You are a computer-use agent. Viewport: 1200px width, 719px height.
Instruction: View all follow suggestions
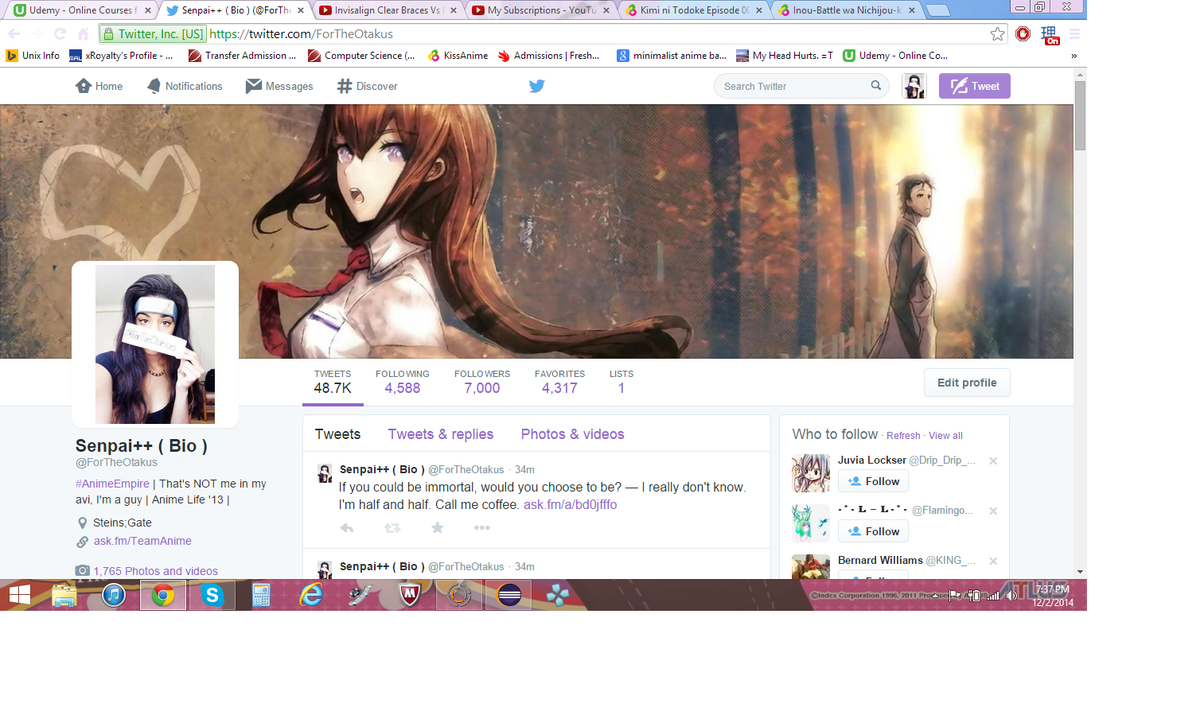point(945,436)
